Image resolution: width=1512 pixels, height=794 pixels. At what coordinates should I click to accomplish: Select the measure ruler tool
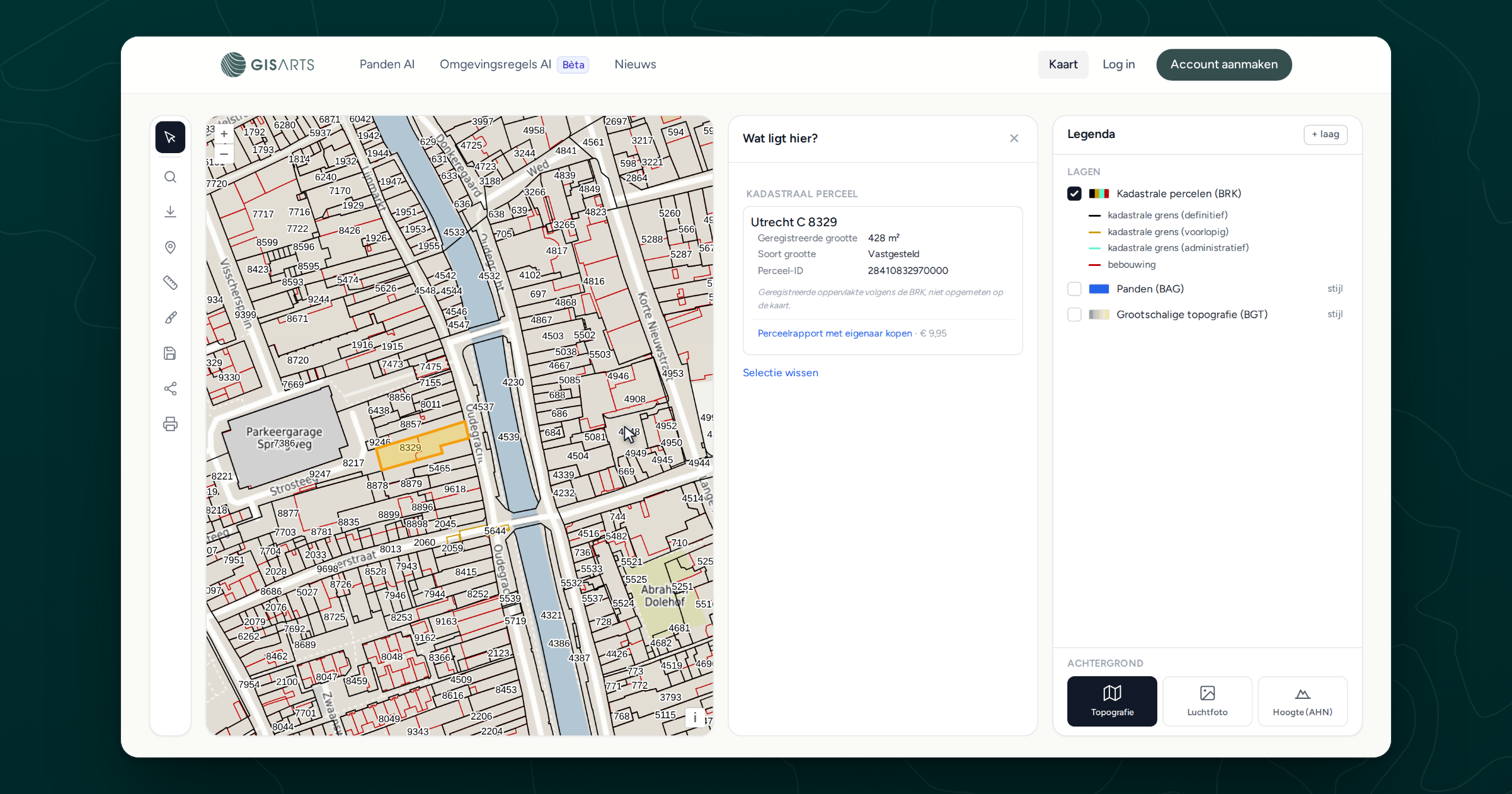pos(170,282)
